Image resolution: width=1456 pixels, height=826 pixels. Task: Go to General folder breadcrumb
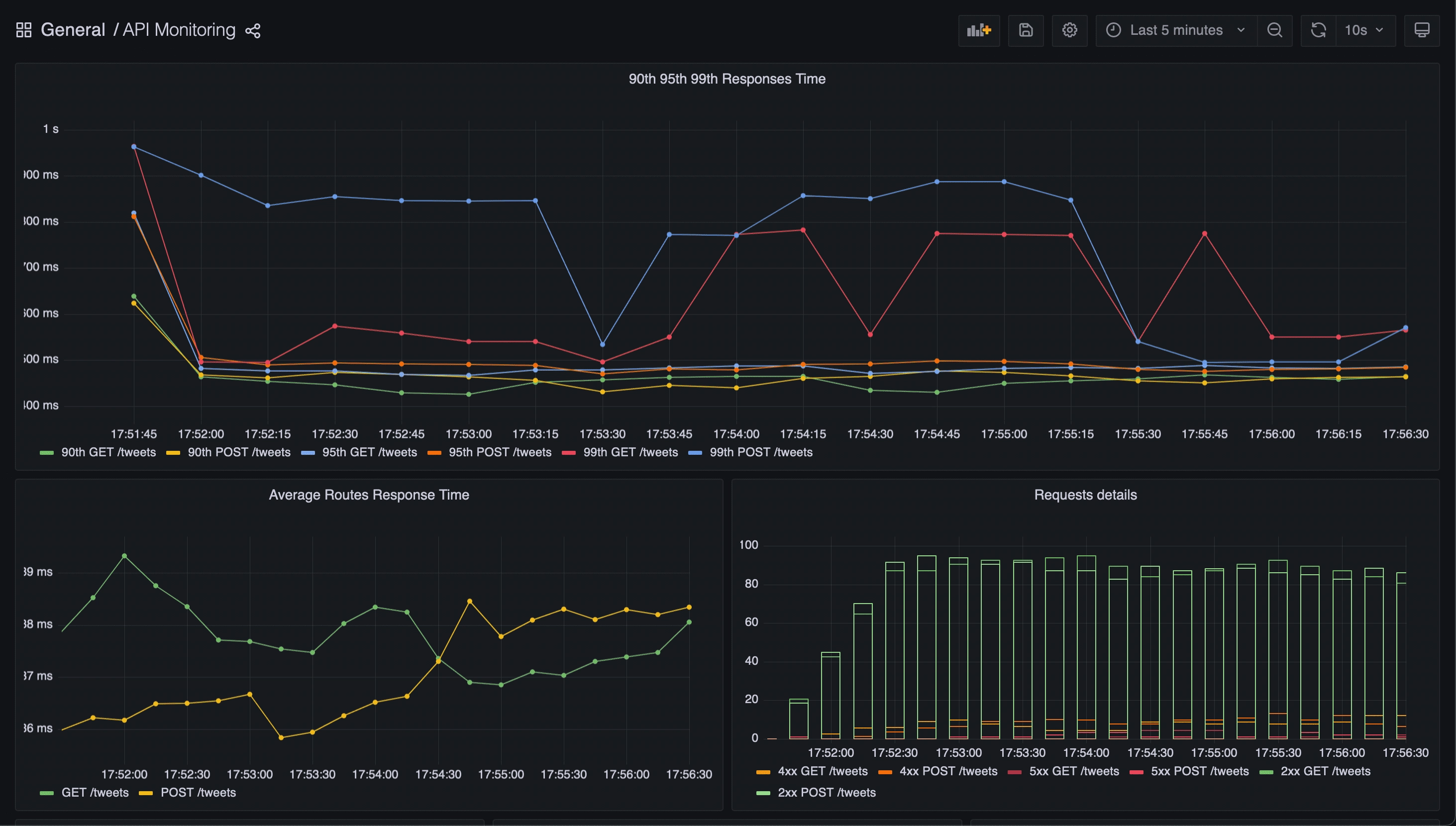tap(73, 30)
